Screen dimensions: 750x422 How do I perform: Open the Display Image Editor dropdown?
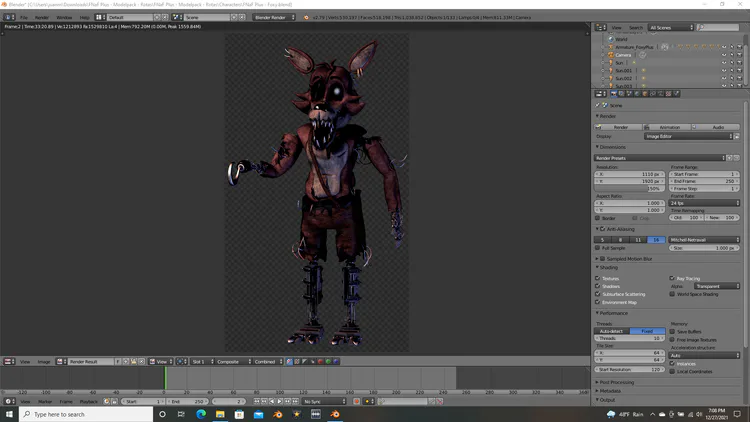pos(688,136)
